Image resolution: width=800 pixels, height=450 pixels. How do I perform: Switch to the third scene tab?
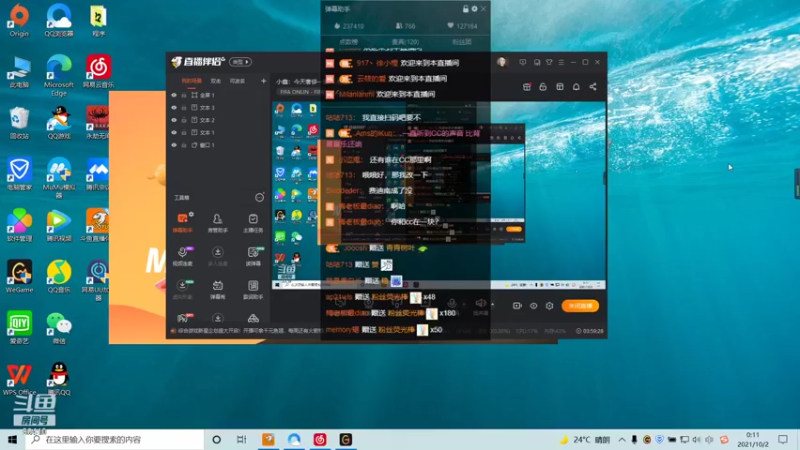pyautogui.click(x=237, y=81)
